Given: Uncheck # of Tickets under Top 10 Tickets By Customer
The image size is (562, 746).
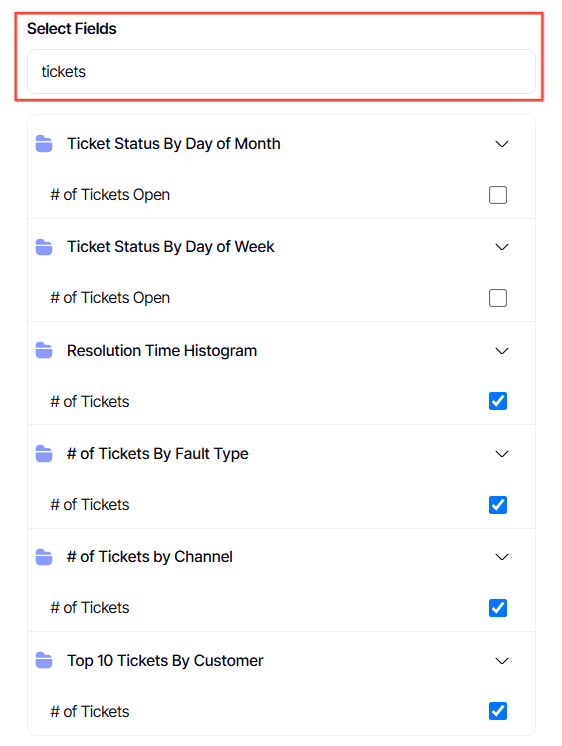Looking at the screenshot, I should click(498, 711).
